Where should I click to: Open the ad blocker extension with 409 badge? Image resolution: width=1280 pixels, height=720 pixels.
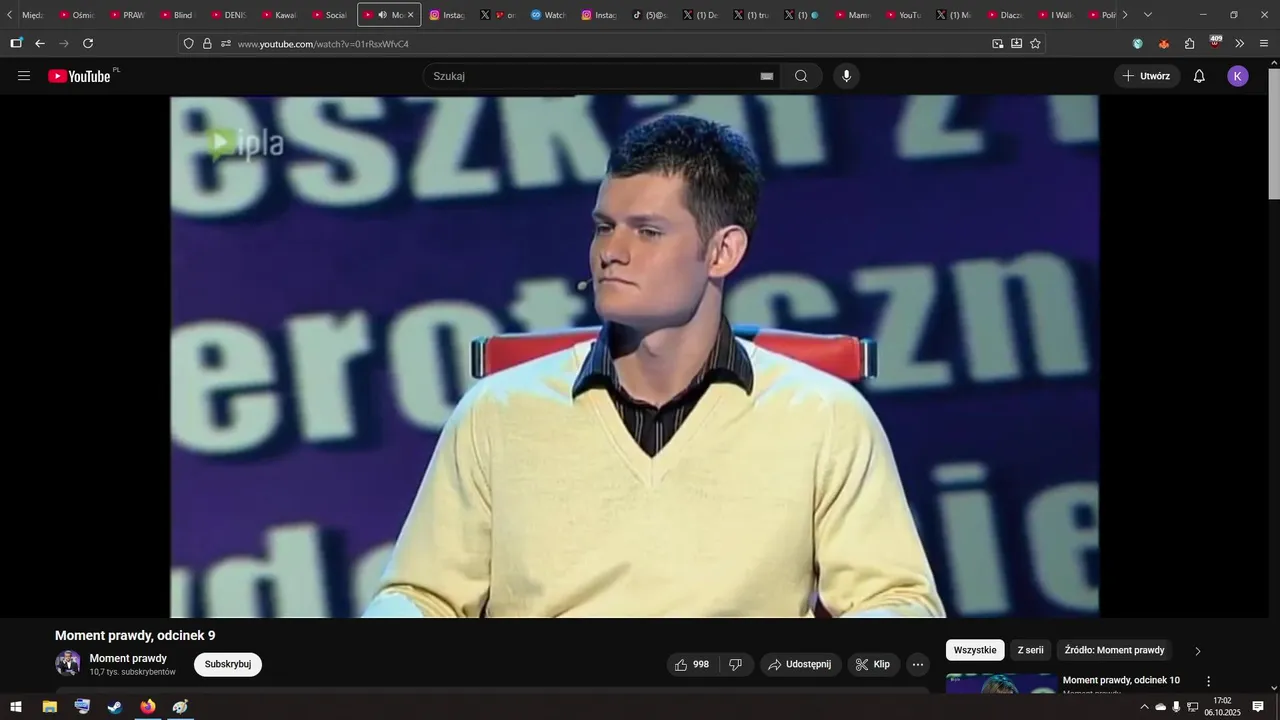coord(1215,42)
